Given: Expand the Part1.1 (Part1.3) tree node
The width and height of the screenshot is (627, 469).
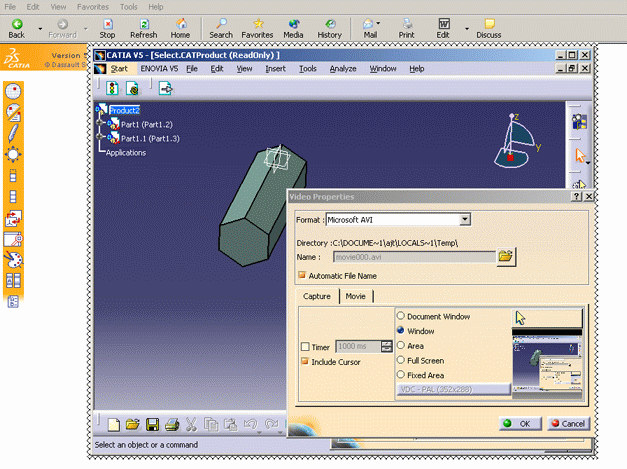Looking at the screenshot, I should click(x=99, y=136).
